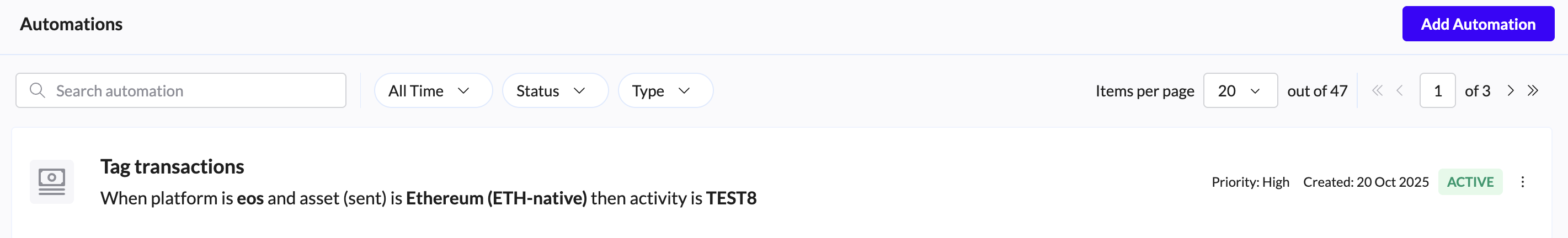Click the page number input box
This screenshot has height=238, width=1568.
click(1437, 91)
